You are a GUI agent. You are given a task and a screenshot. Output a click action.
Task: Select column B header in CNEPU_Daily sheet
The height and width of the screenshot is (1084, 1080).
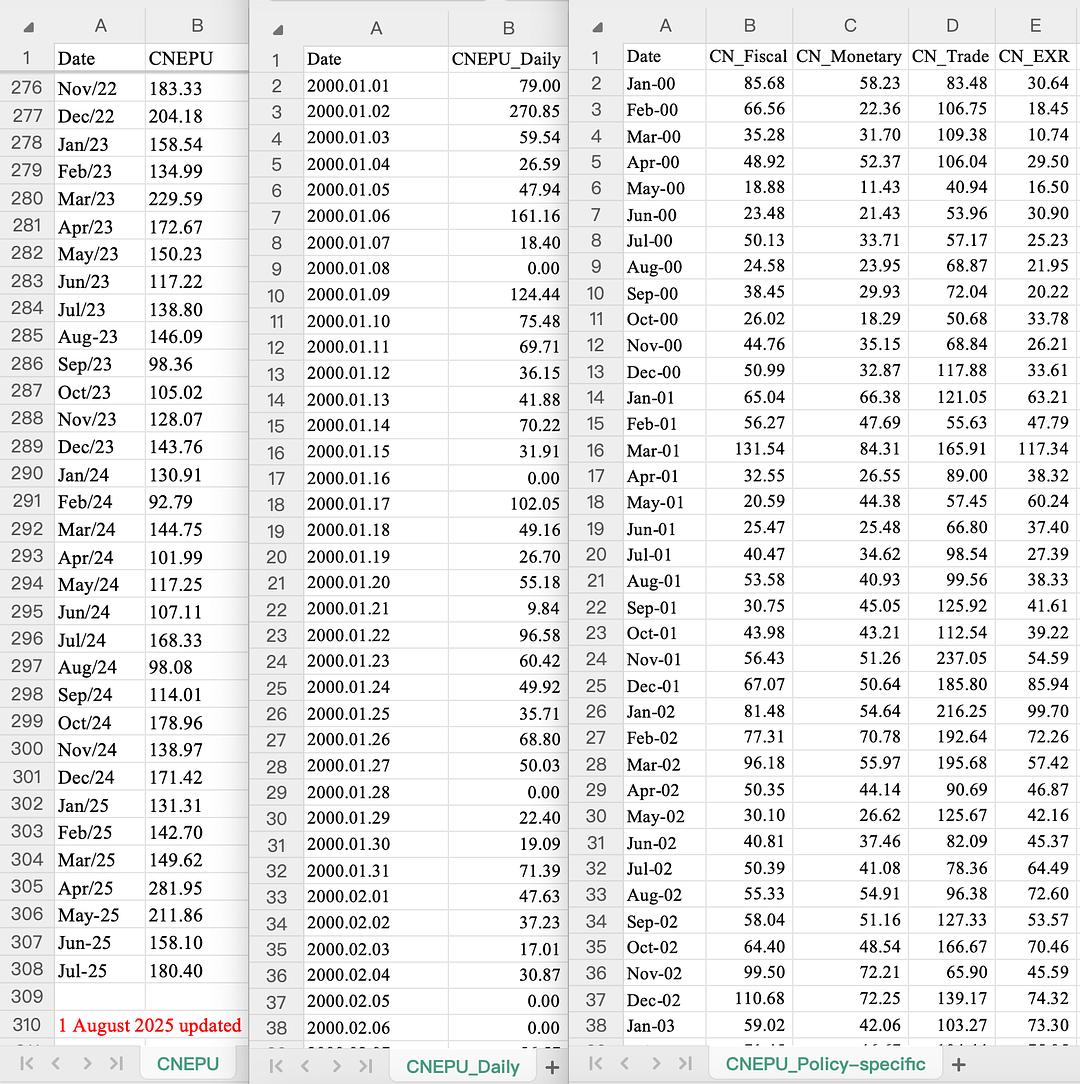click(508, 28)
